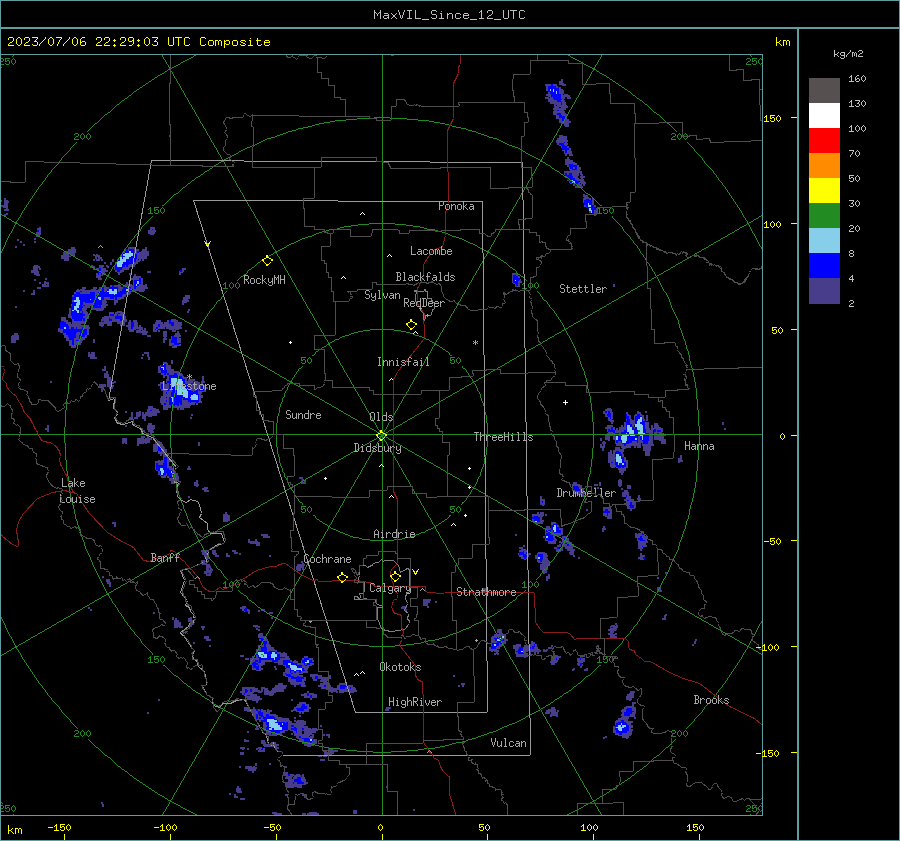Image resolution: width=900 pixels, height=841 pixels.
Task: Click the yellow diamond marker below RedDeer
Action: (411, 325)
